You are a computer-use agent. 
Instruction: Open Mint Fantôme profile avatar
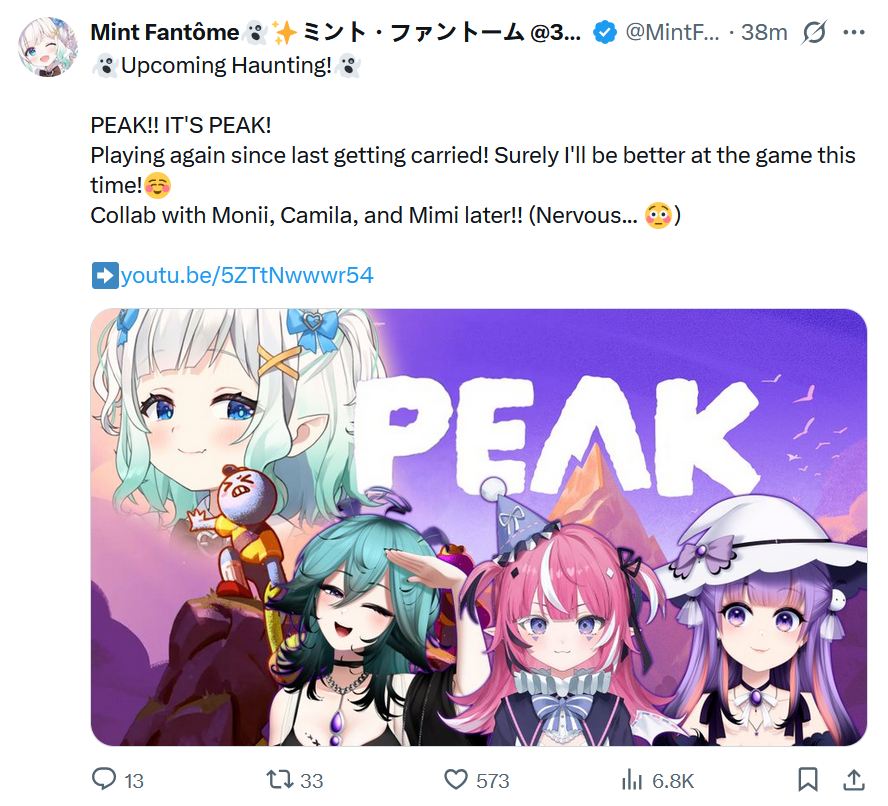tap(48, 47)
